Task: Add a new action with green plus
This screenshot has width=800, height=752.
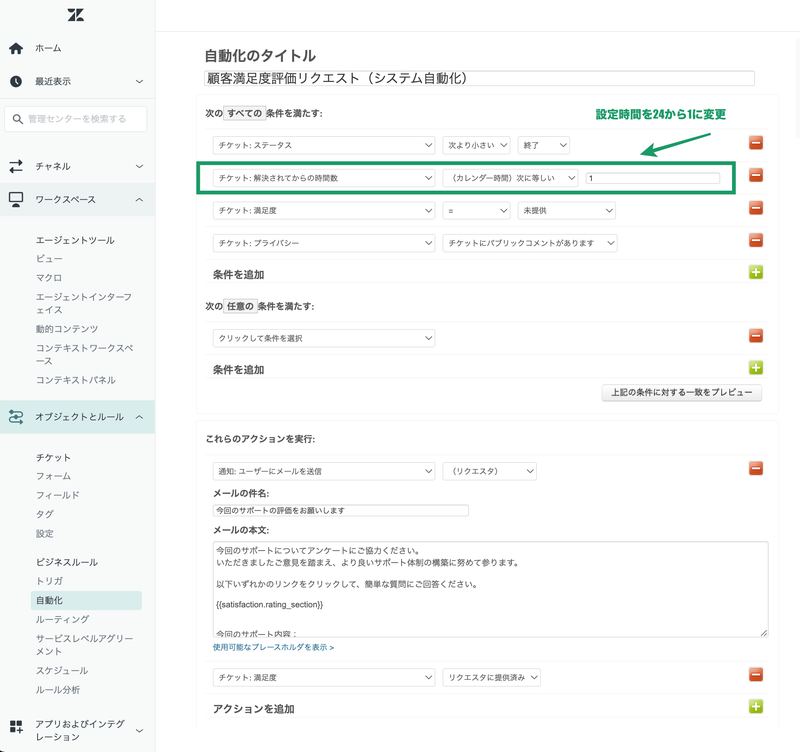Action: click(x=755, y=707)
